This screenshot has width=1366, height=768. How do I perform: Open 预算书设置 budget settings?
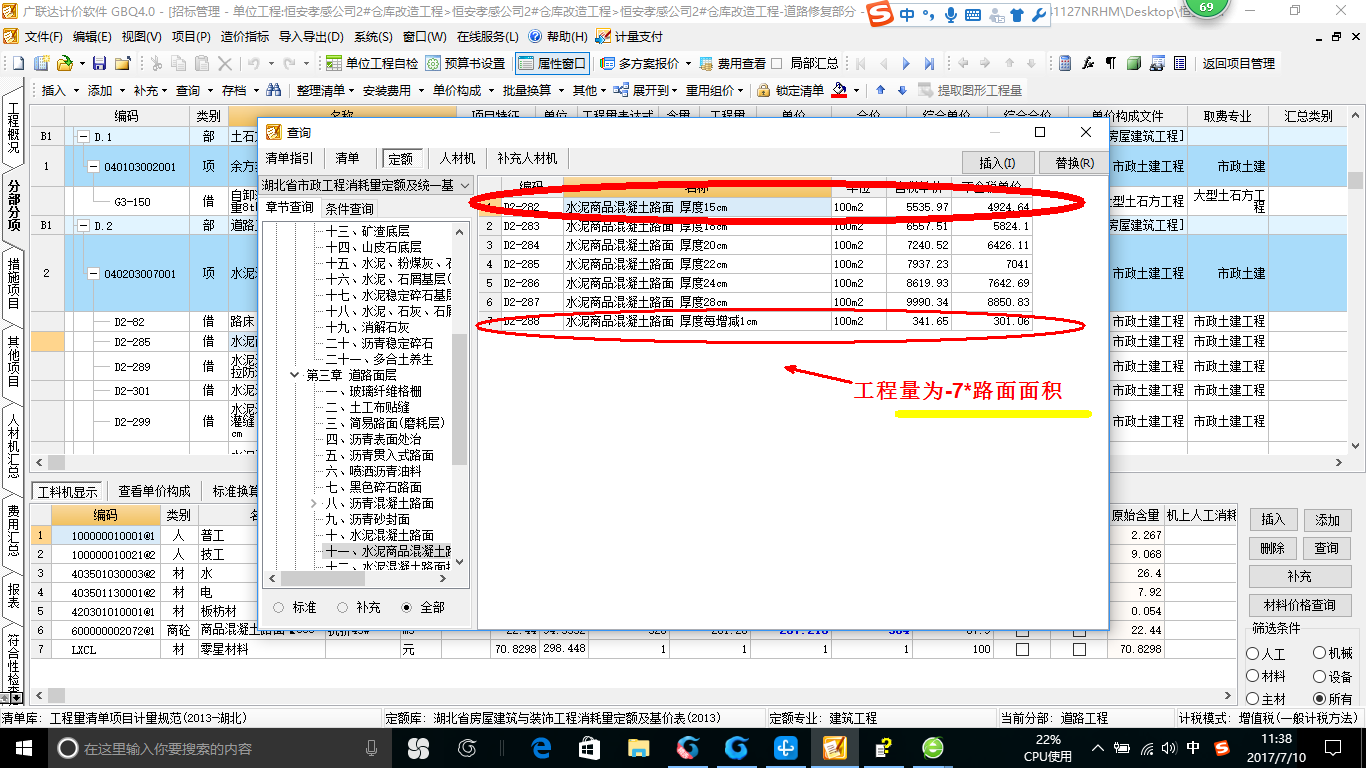coord(465,63)
